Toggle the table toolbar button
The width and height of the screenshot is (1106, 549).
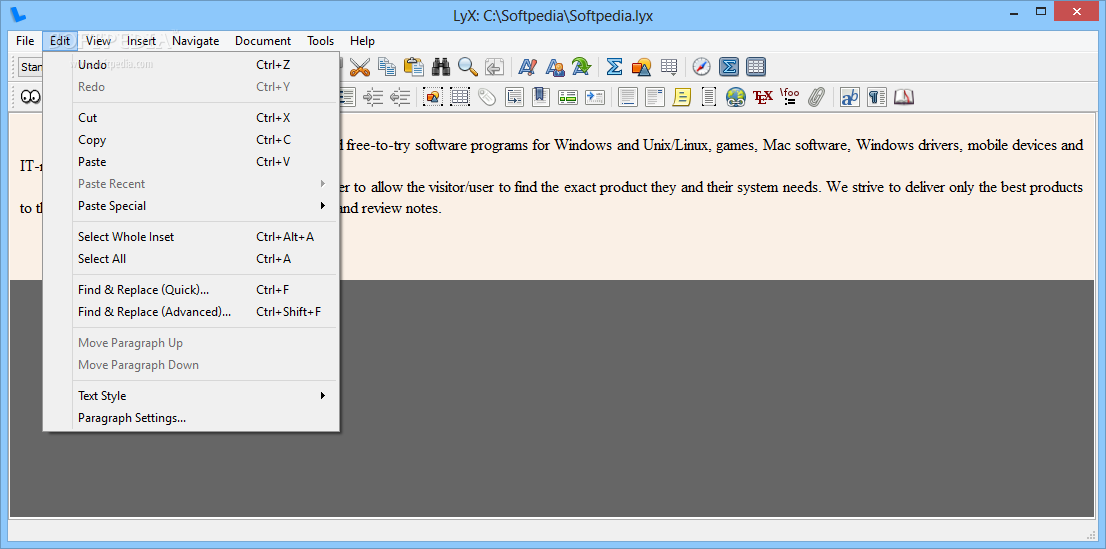point(756,67)
